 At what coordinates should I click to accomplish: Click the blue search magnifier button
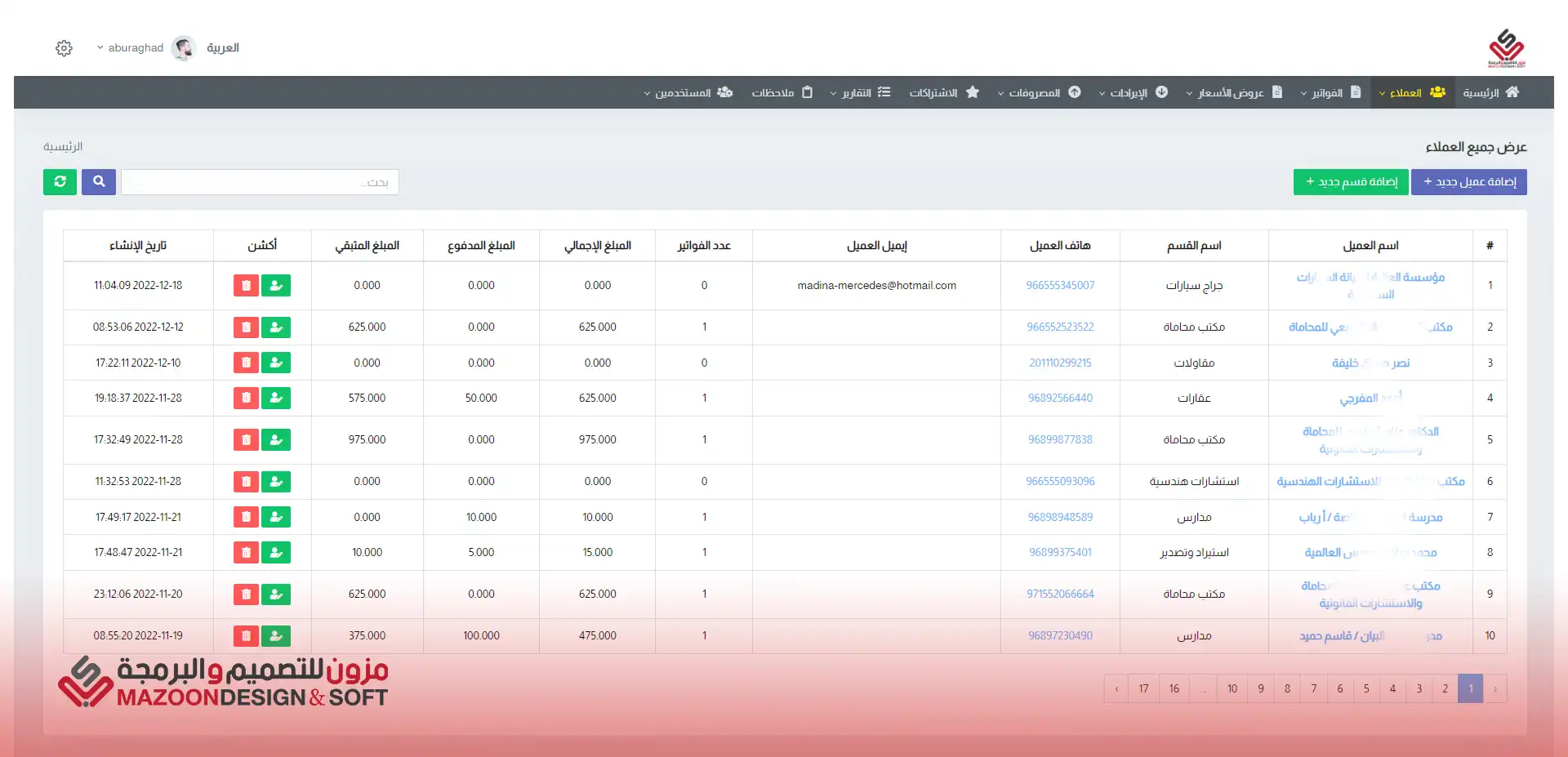(99, 181)
